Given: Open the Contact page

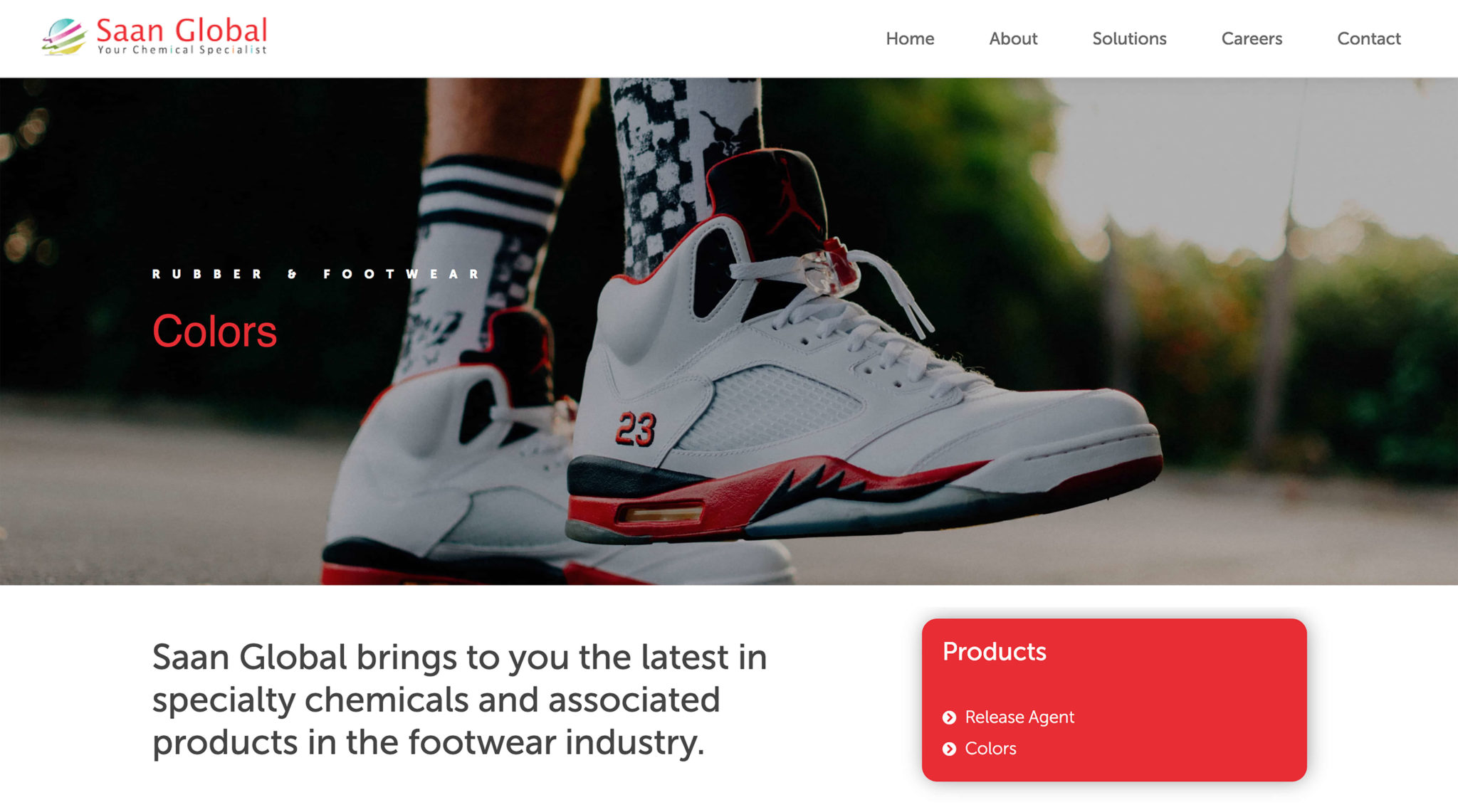Looking at the screenshot, I should coord(1368,38).
